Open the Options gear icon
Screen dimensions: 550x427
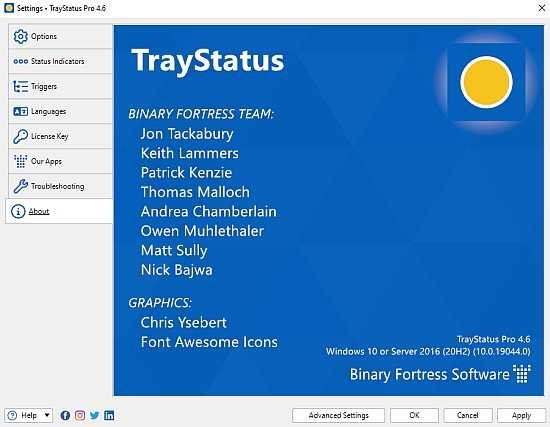coord(20,36)
